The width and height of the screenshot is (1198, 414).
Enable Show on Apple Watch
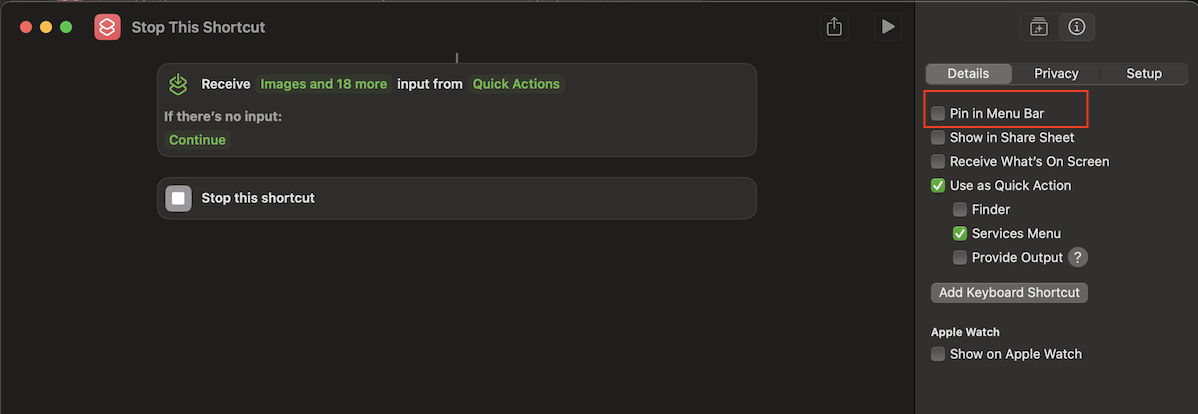point(938,354)
